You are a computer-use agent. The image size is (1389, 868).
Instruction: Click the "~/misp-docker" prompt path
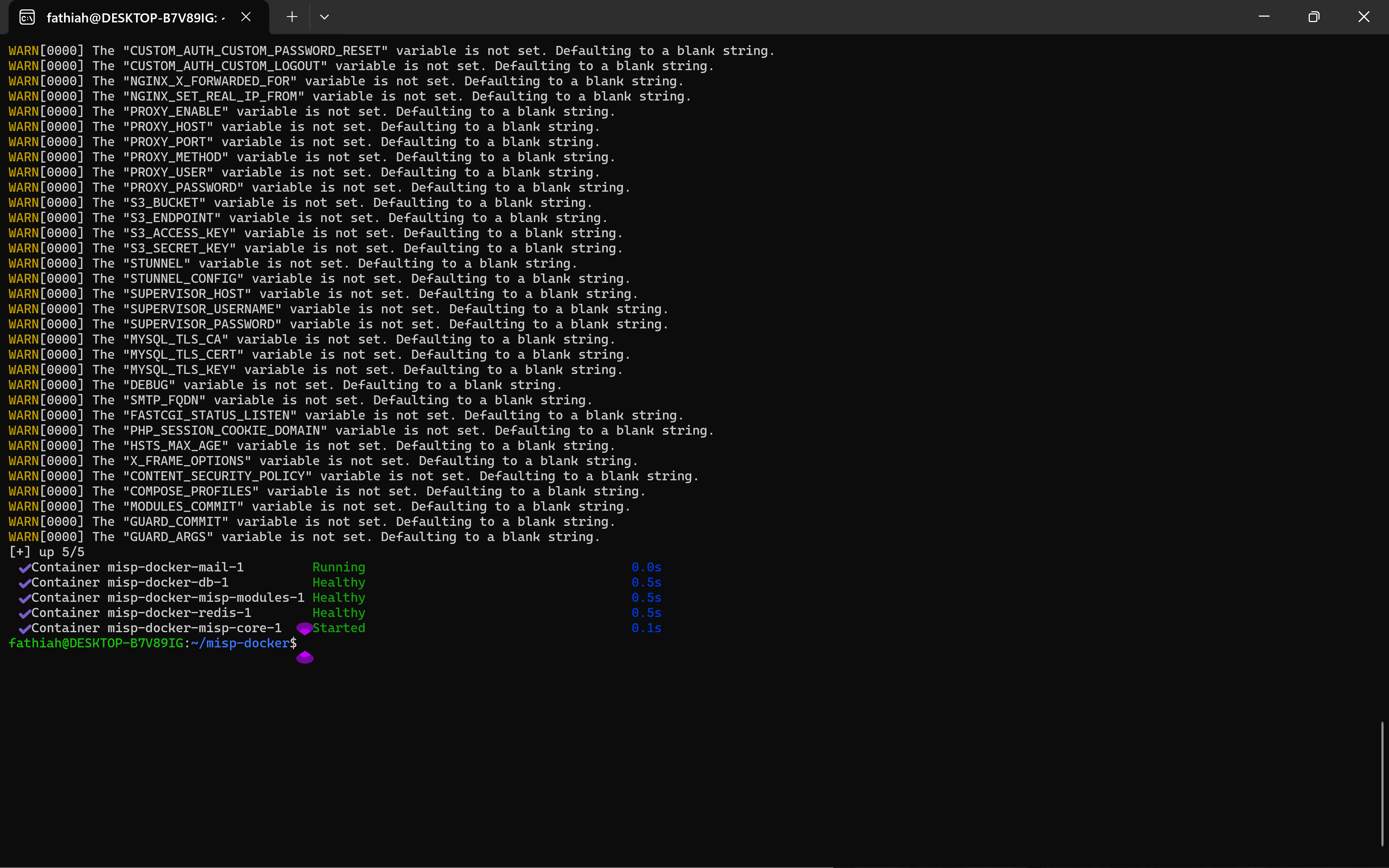[240, 643]
